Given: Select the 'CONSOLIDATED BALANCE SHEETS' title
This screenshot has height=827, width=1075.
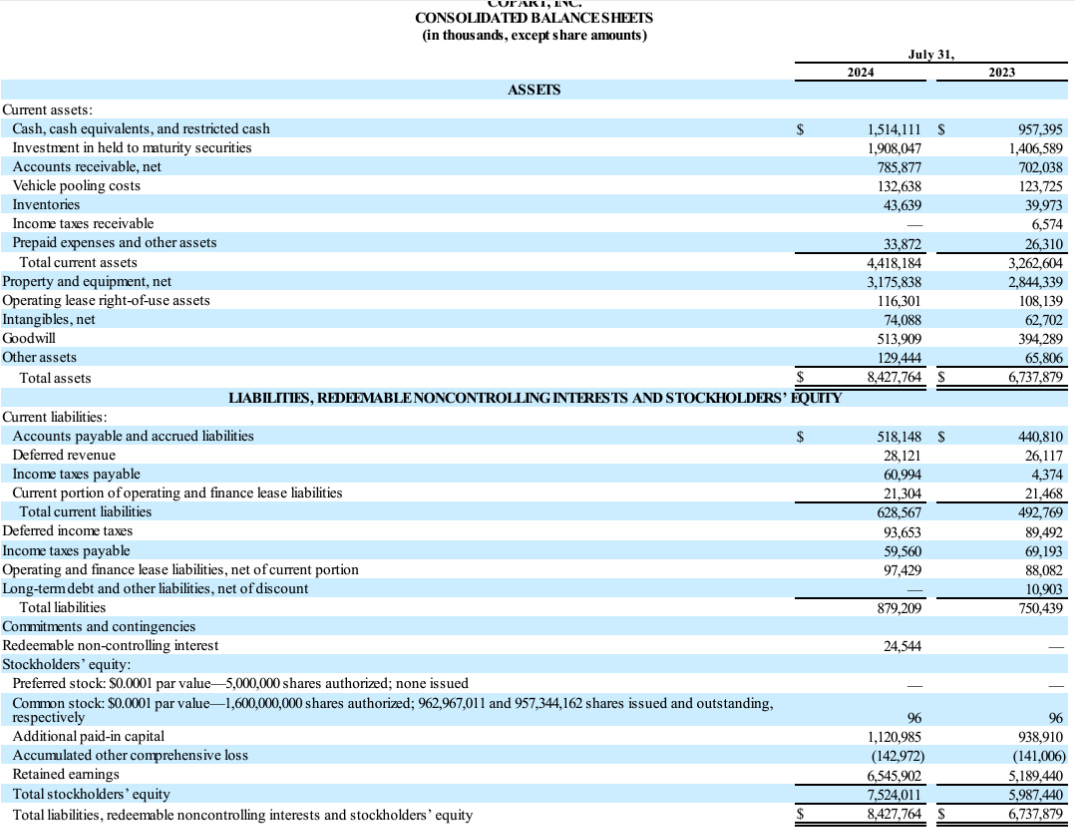Looking at the screenshot, I should (x=534, y=19).
